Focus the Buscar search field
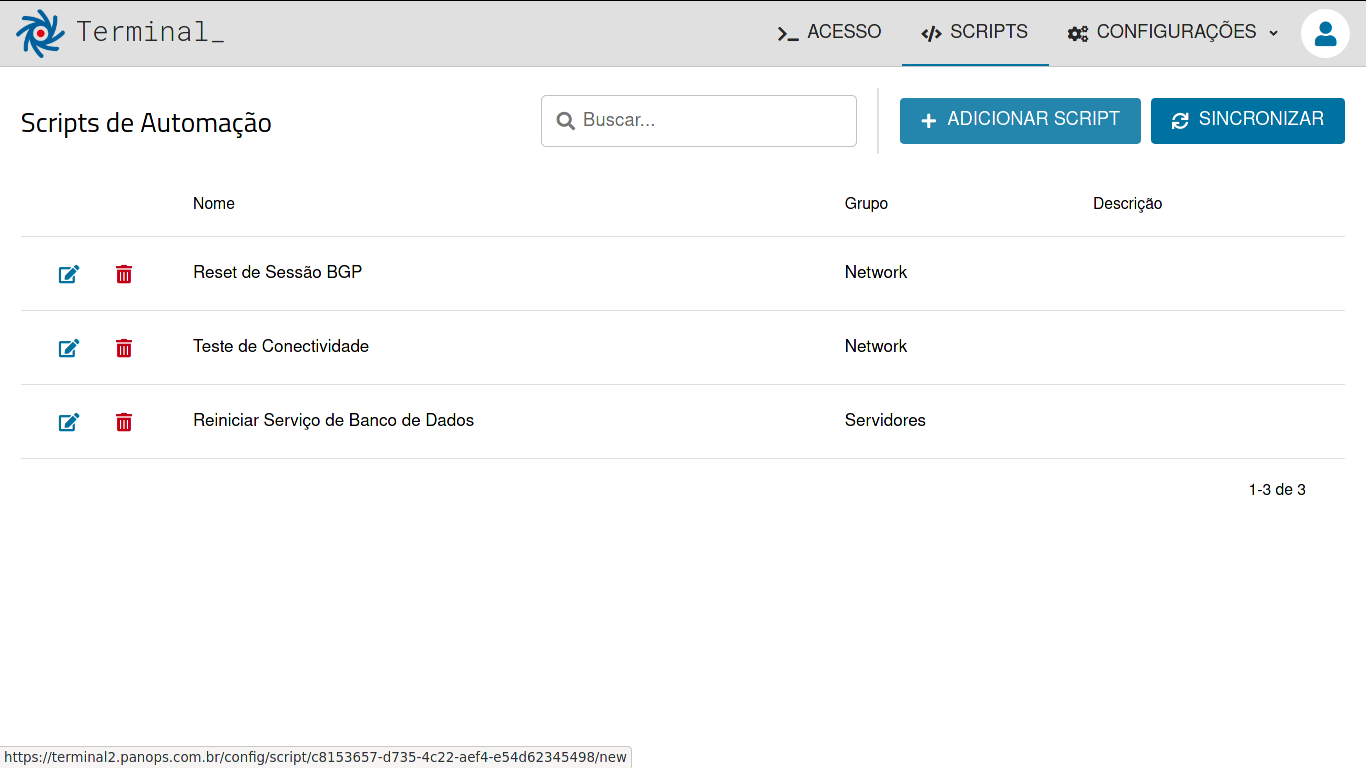Viewport: 1366px width, 768px height. 699,121
